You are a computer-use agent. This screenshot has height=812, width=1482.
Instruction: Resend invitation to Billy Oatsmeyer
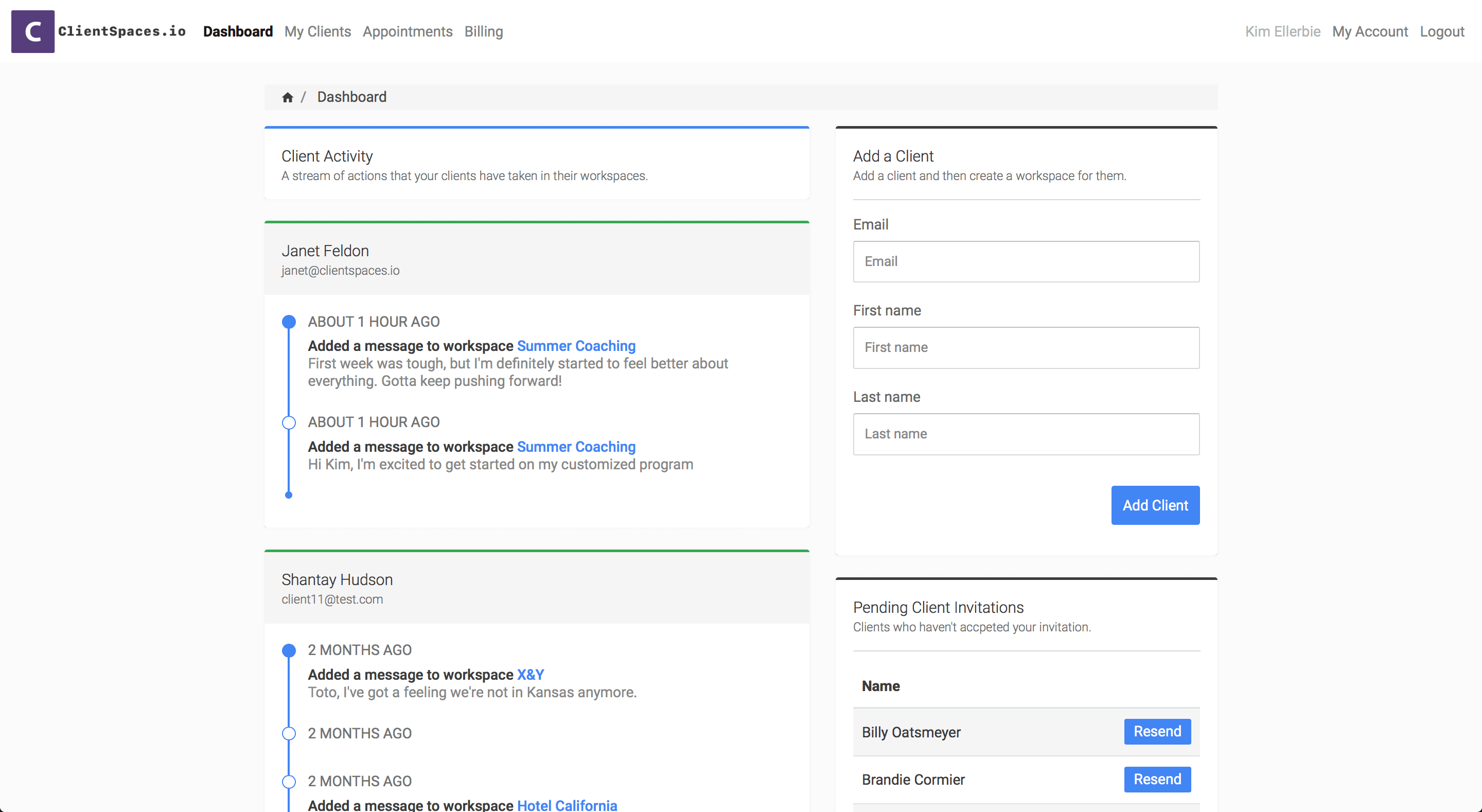tap(1157, 731)
